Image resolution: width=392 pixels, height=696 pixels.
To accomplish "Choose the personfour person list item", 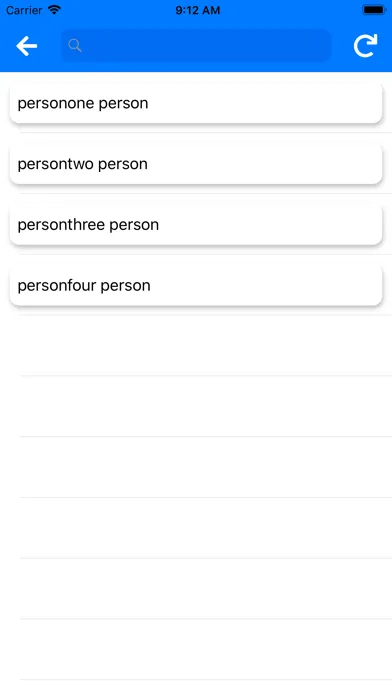I will [196, 286].
